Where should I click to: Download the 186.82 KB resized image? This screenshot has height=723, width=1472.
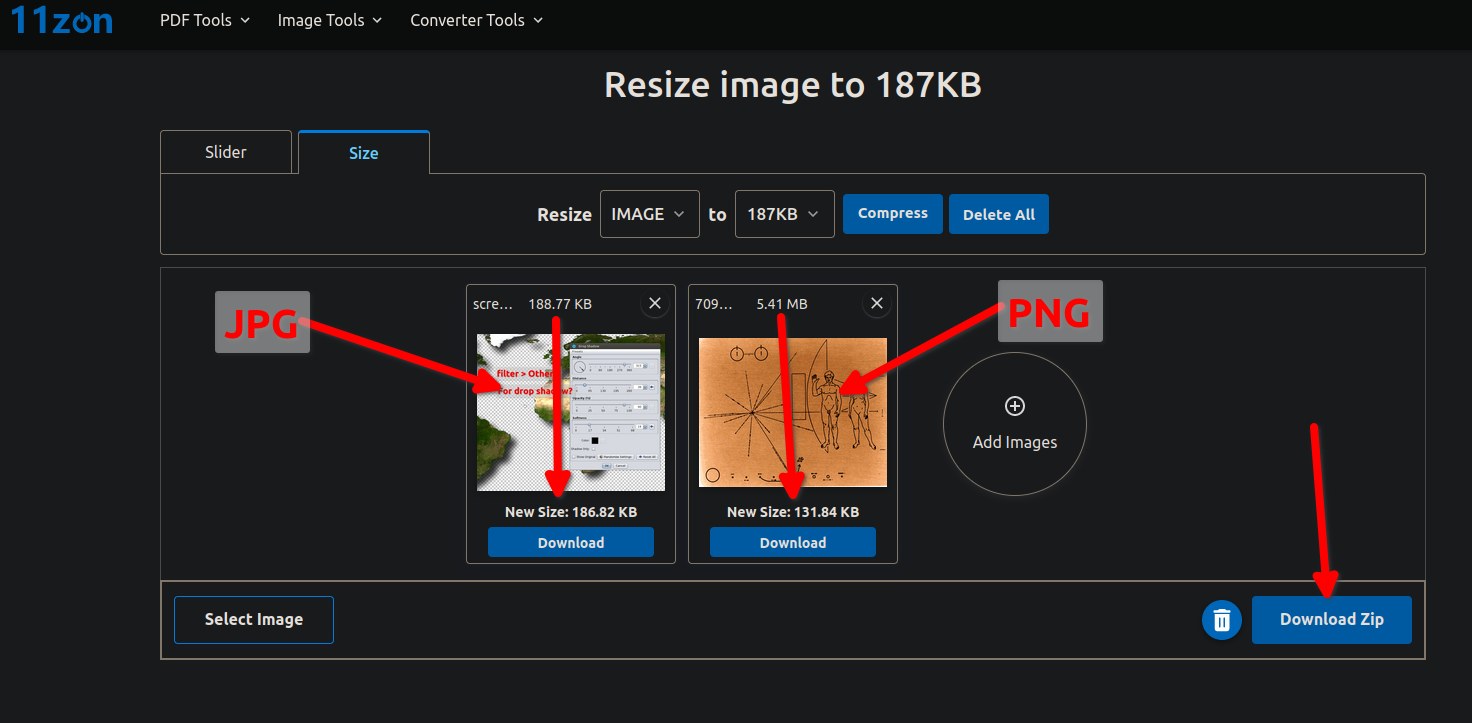[x=571, y=542]
